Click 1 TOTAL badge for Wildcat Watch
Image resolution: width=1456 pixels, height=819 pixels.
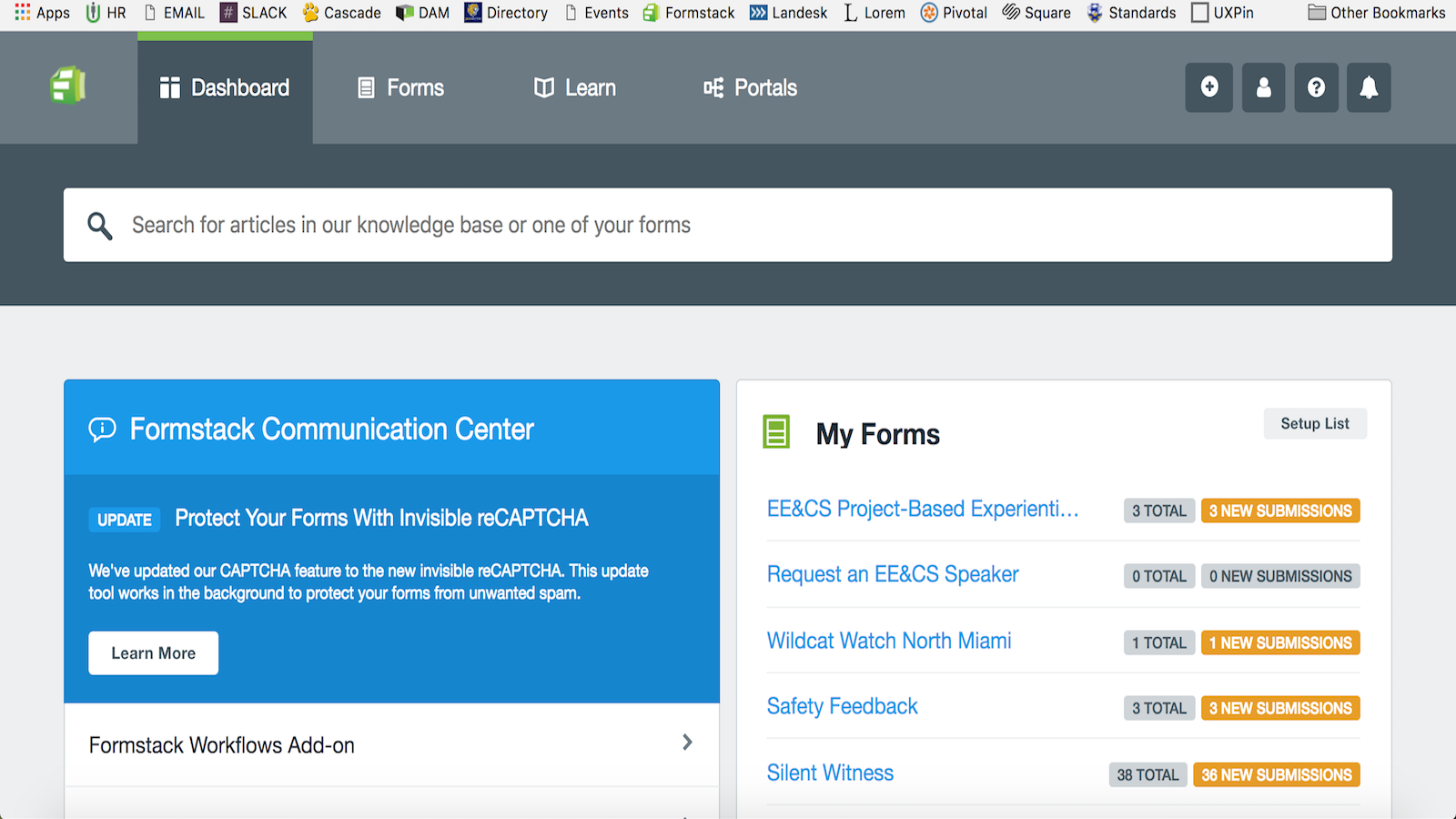pos(1159,642)
